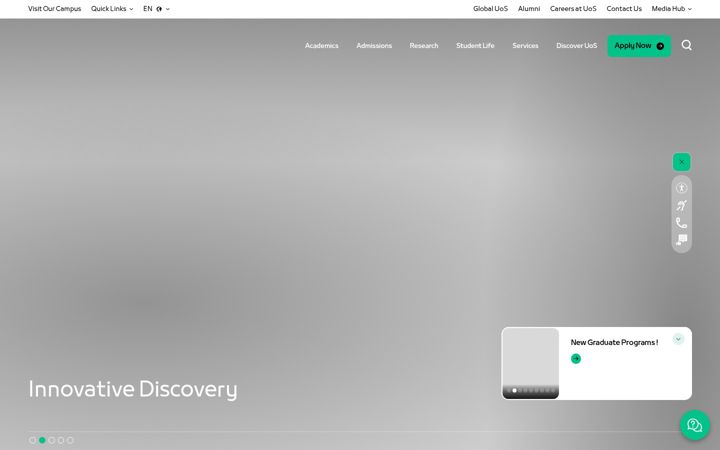Select the fifth hero slider dot
Screen dimensions: 720x450
pyautogui.click(x=70, y=440)
